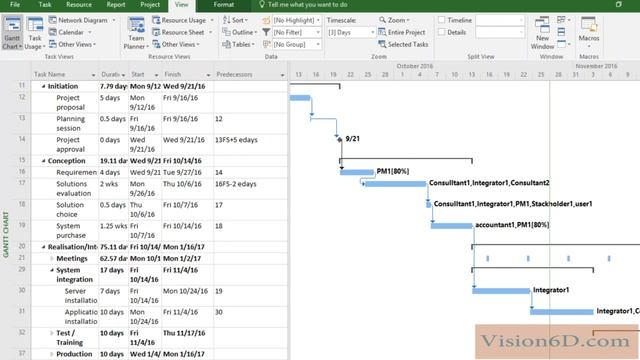Open the Outline options

[x=240, y=32]
